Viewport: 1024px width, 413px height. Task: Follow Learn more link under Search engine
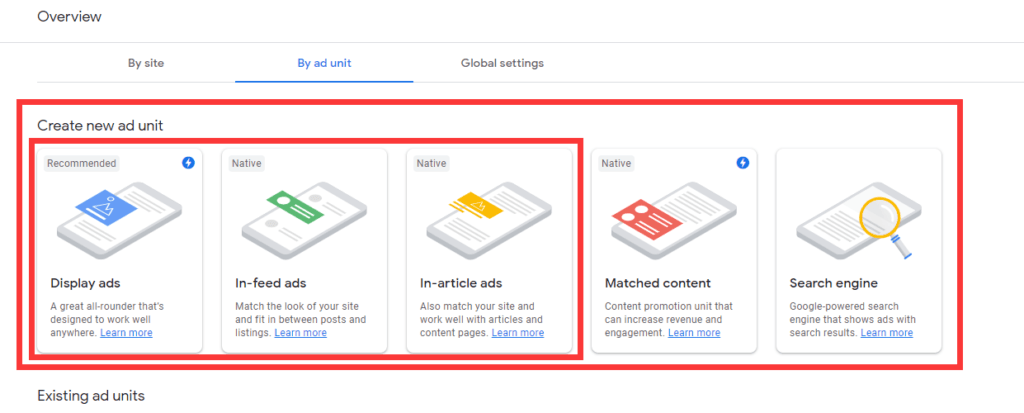pyautogui.click(x=887, y=333)
